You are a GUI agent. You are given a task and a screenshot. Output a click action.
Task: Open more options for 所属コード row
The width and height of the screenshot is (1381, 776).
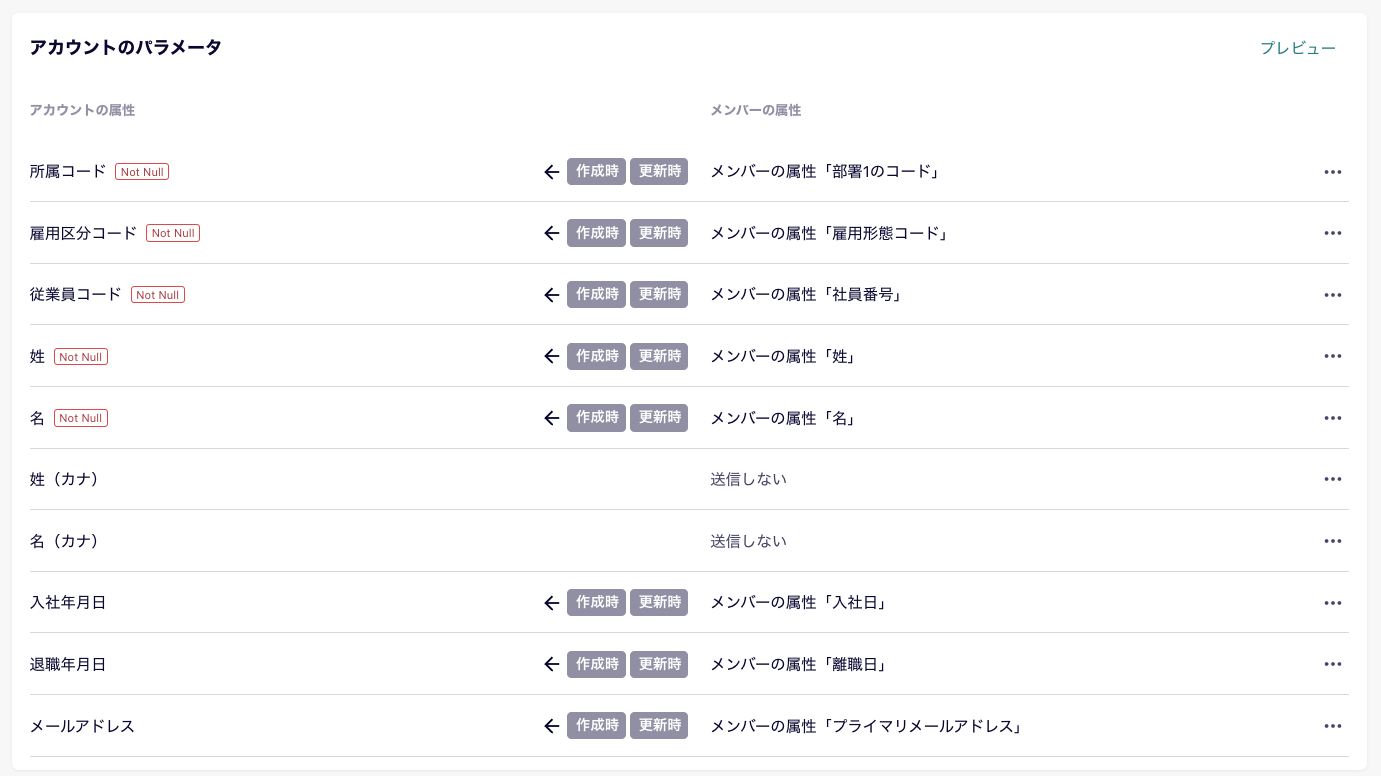pos(1332,172)
